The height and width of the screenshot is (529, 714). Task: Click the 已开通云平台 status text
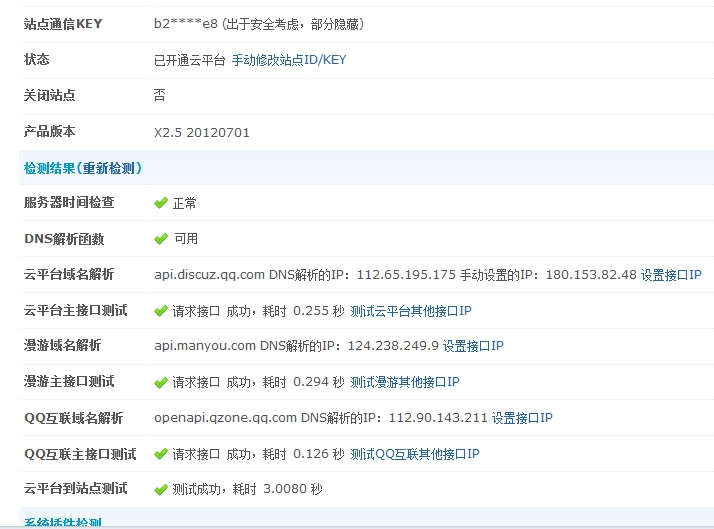tap(189, 60)
